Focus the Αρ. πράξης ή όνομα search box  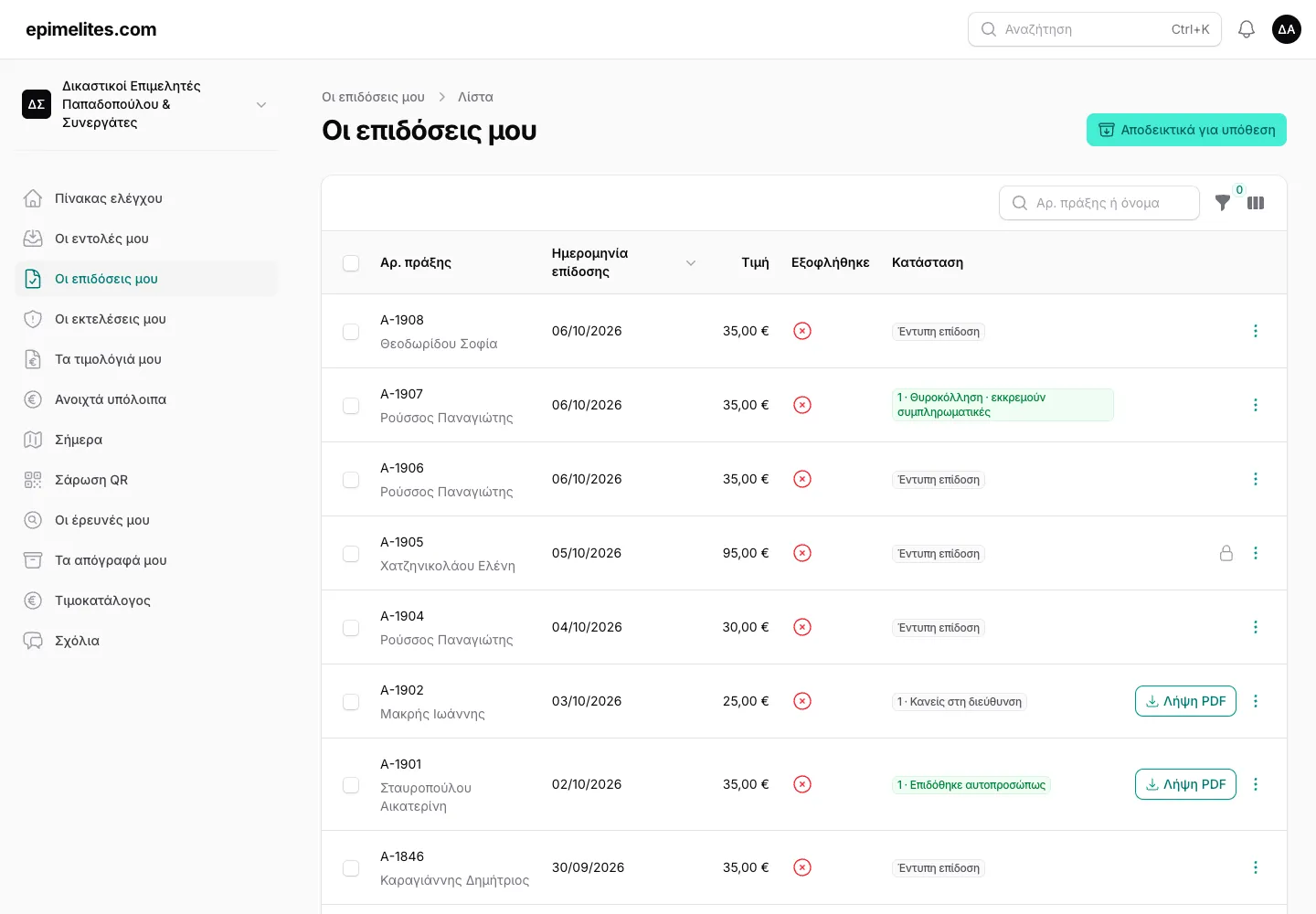point(1099,203)
